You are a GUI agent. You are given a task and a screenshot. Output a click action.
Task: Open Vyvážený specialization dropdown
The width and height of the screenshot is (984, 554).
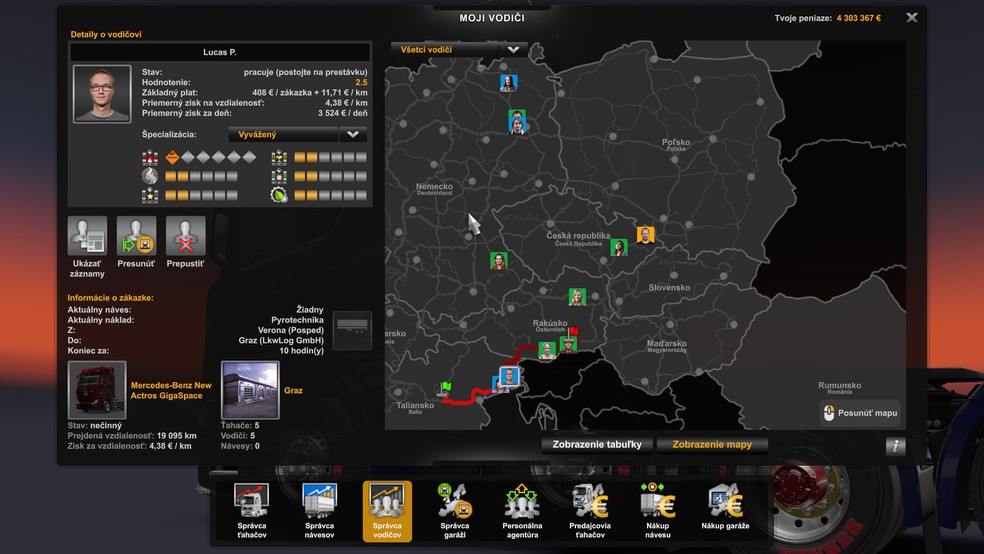(x=297, y=134)
